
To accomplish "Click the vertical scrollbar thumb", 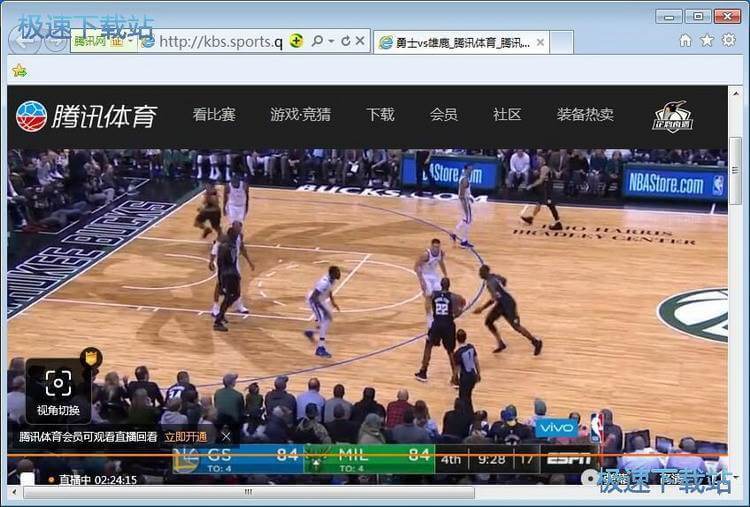I will point(735,171).
